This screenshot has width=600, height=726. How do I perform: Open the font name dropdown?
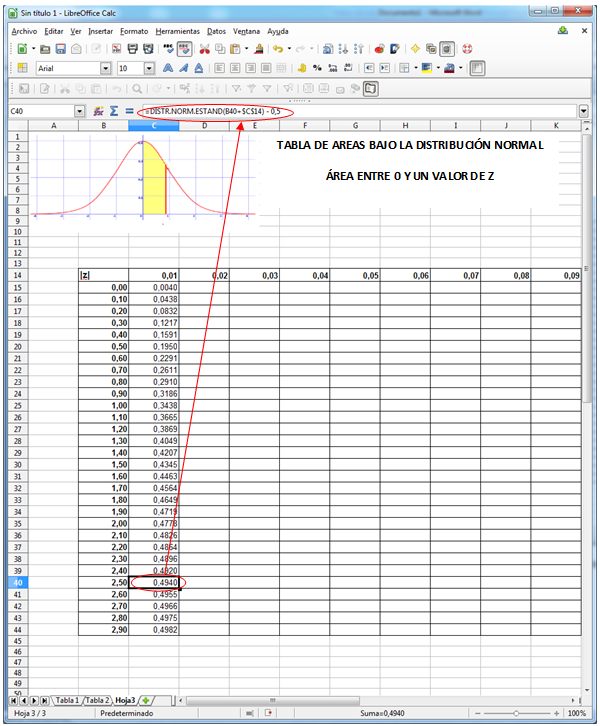pyautogui.click(x=106, y=69)
